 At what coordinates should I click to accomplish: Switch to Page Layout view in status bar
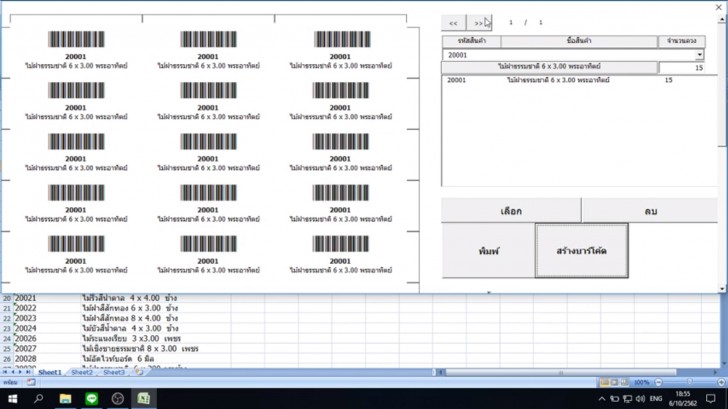coord(614,383)
